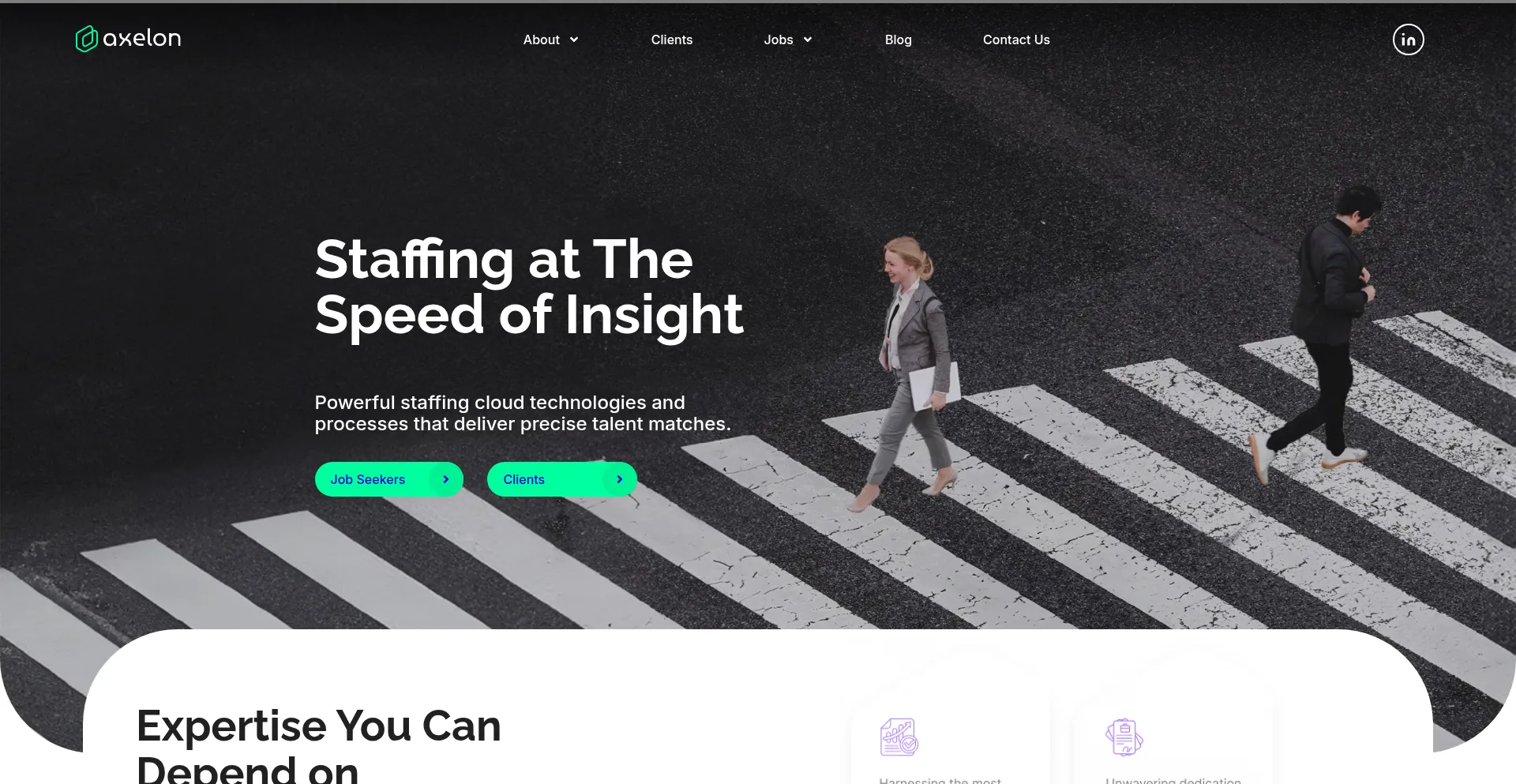Click the green Job Seekers button
Screen dimensions: 1516x784
389,479
